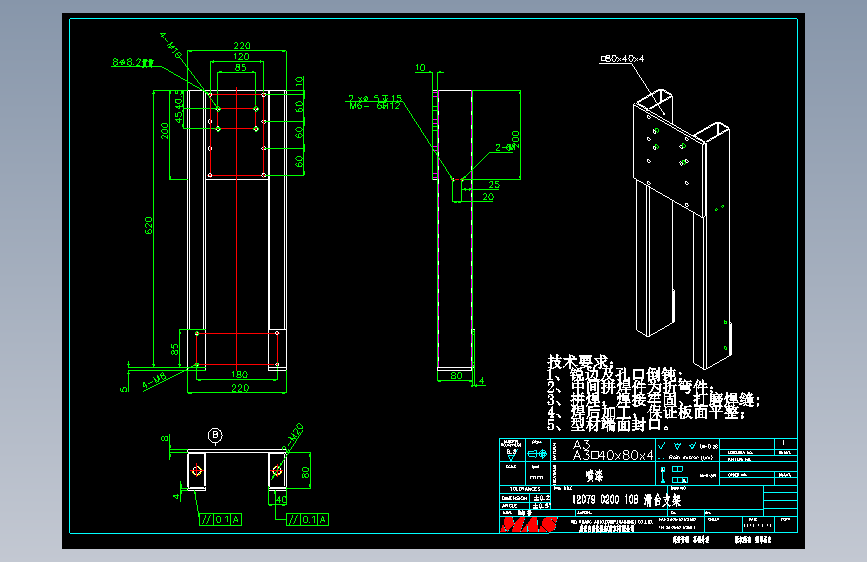The width and height of the screenshot is (867, 562).
Task: Select the M6-6H12 thread note
Action: tap(374, 106)
